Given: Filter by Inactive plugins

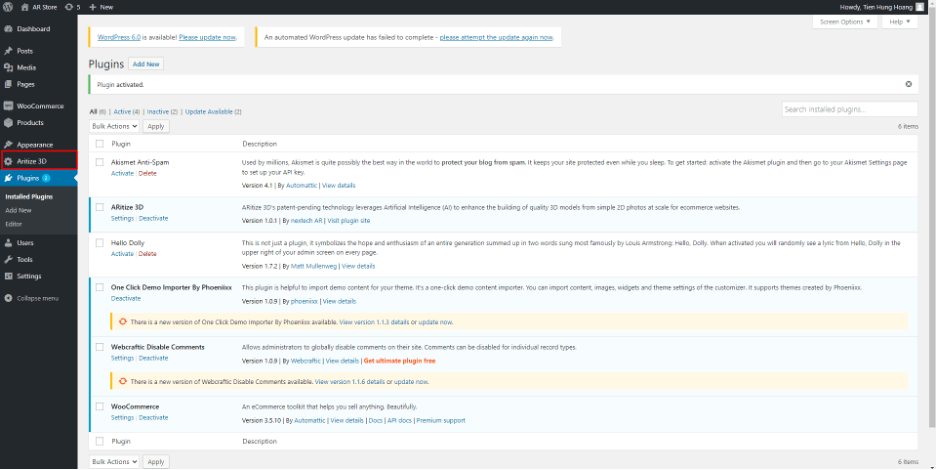Looking at the screenshot, I should pos(158,112).
